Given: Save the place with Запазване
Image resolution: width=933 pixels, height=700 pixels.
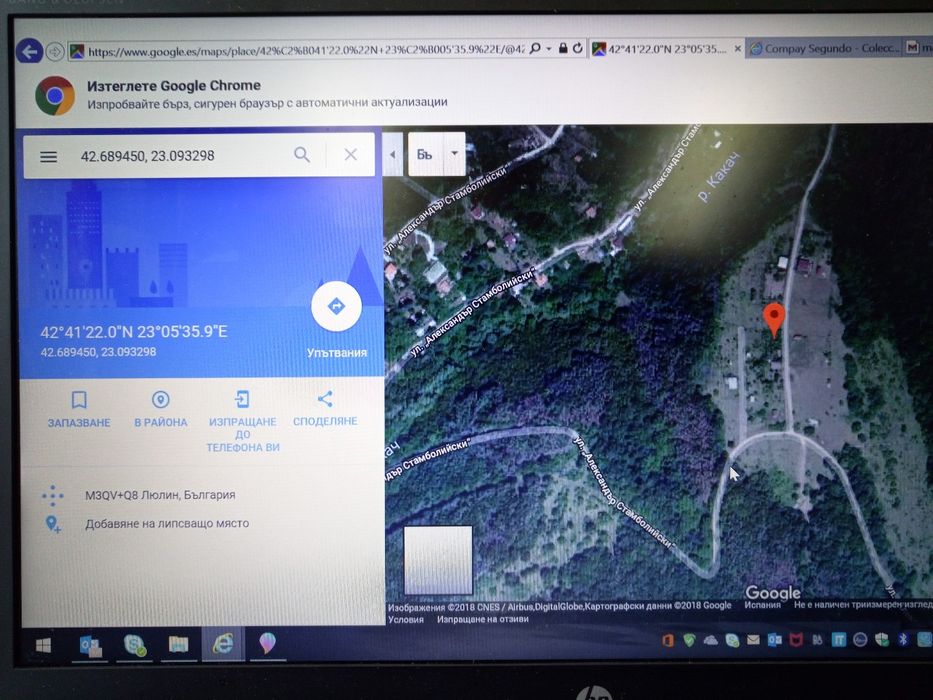Looking at the screenshot, I should click(79, 410).
